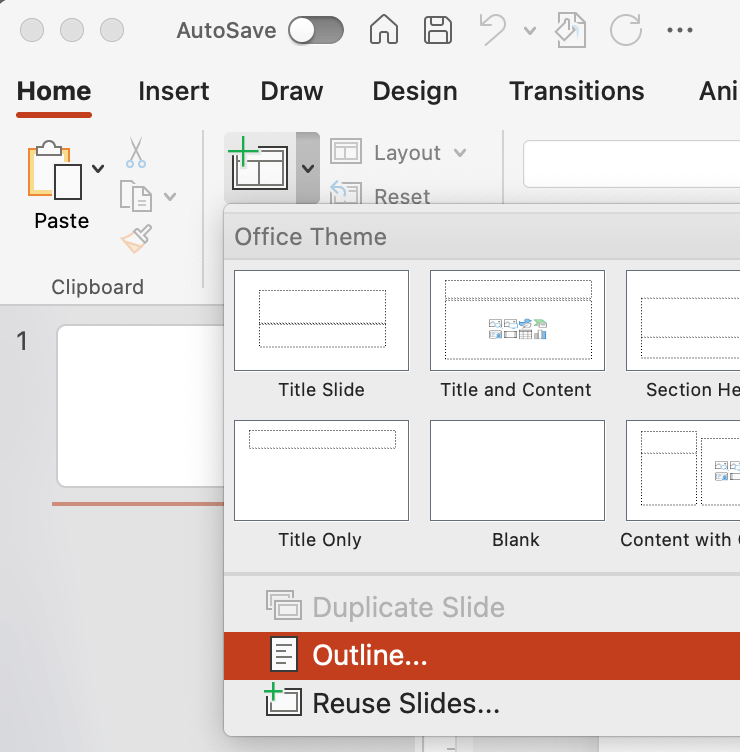Click the Home house icon in title bar
The image size is (740, 752).
coord(384,30)
